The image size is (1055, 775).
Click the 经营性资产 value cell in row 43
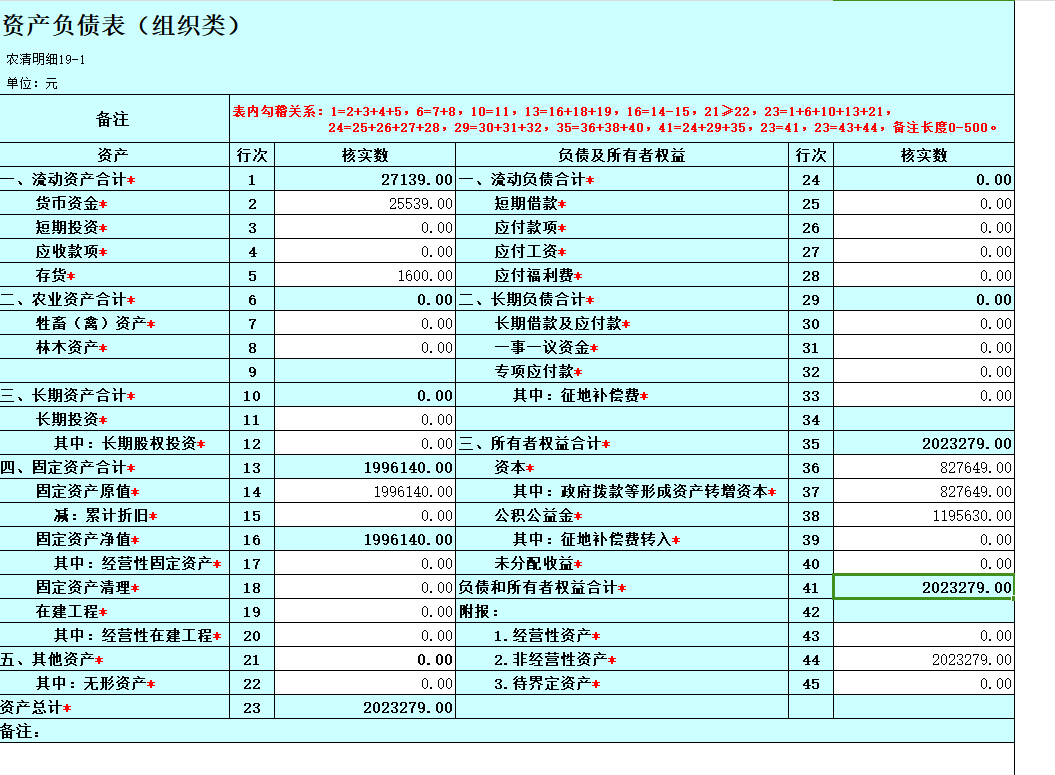(x=924, y=636)
